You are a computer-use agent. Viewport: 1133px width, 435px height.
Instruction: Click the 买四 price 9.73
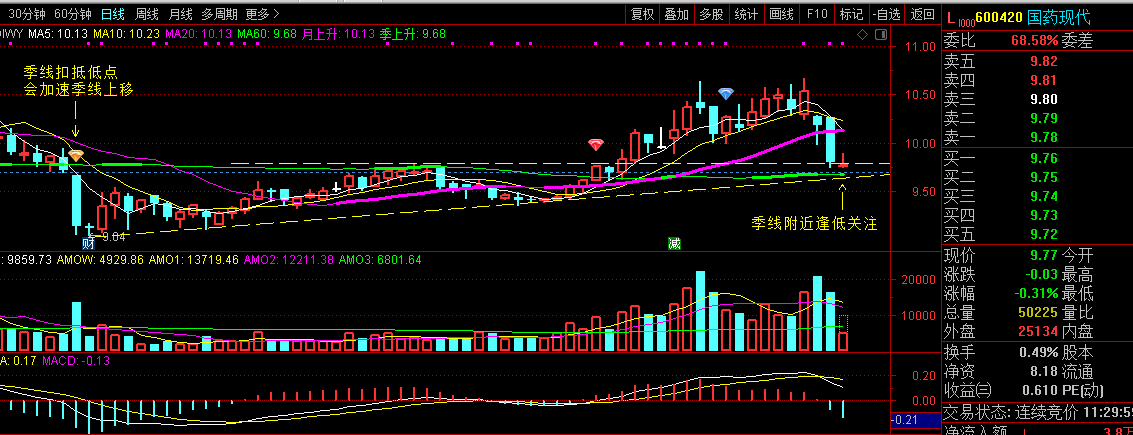point(1043,215)
